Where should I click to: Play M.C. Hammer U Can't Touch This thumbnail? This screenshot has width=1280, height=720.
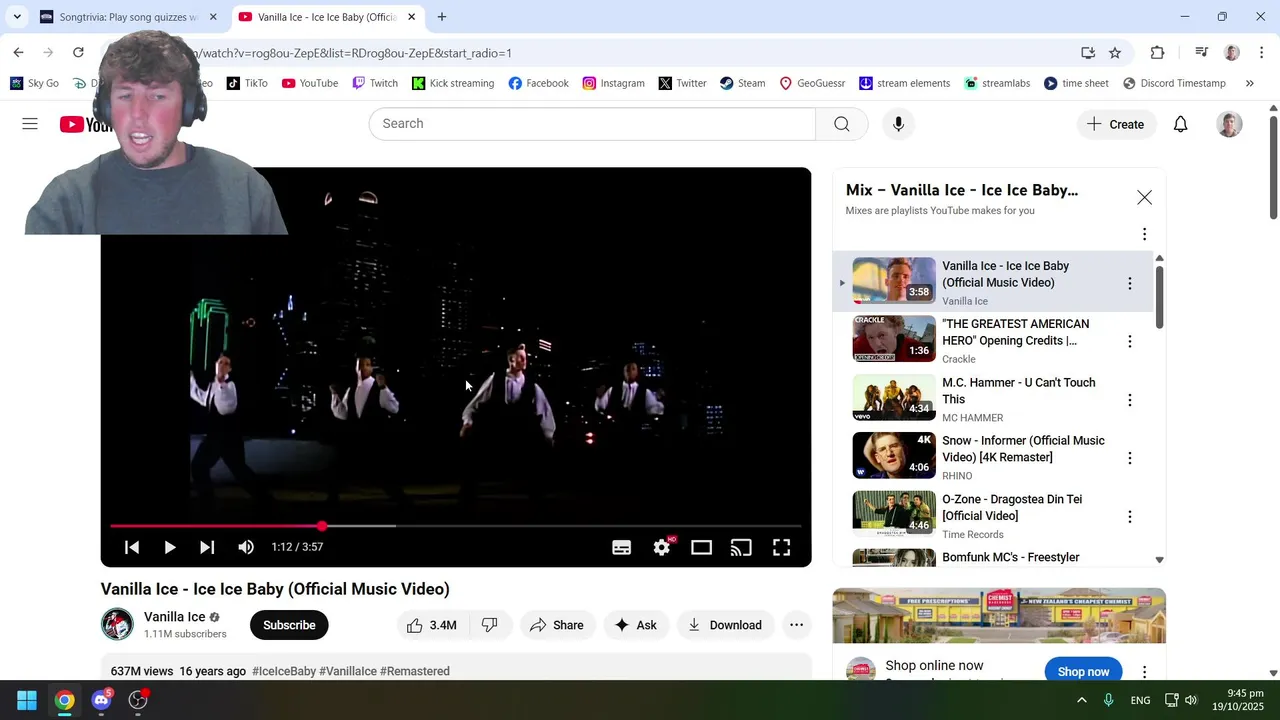(894, 397)
